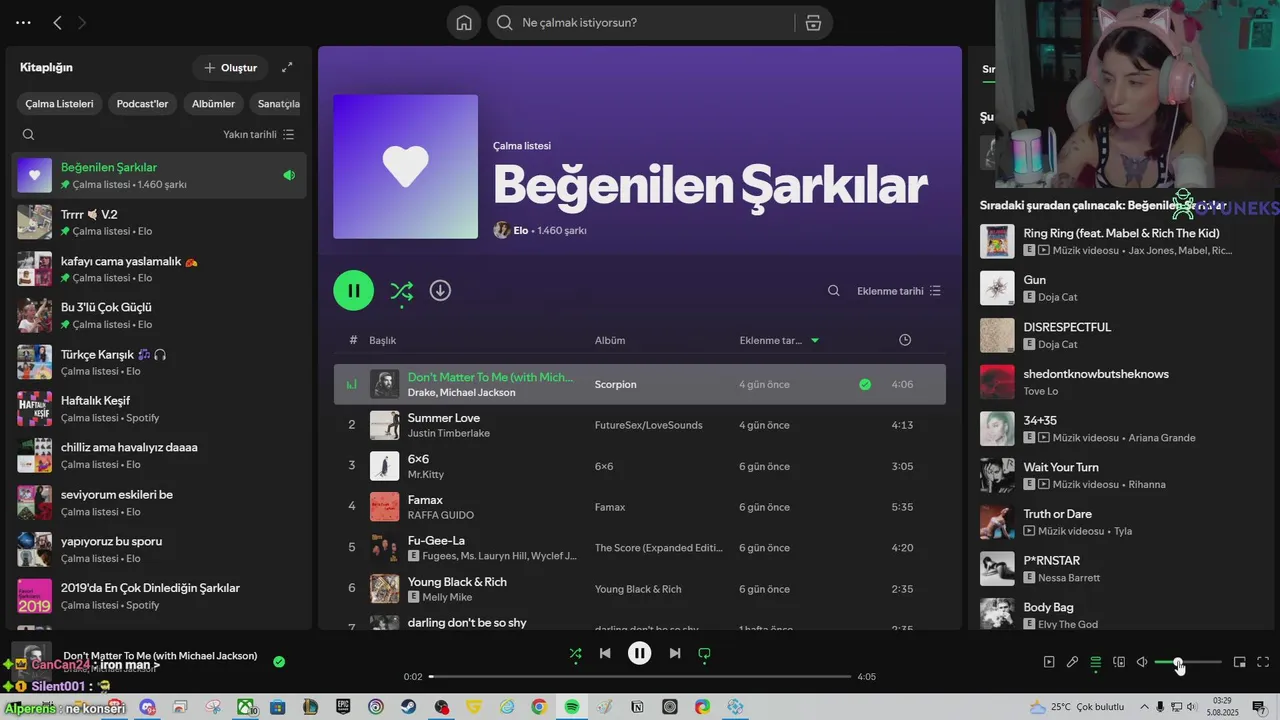1280x720 pixels.
Task: Toggle shuffle beside the playlist play button
Action: click(x=401, y=291)
